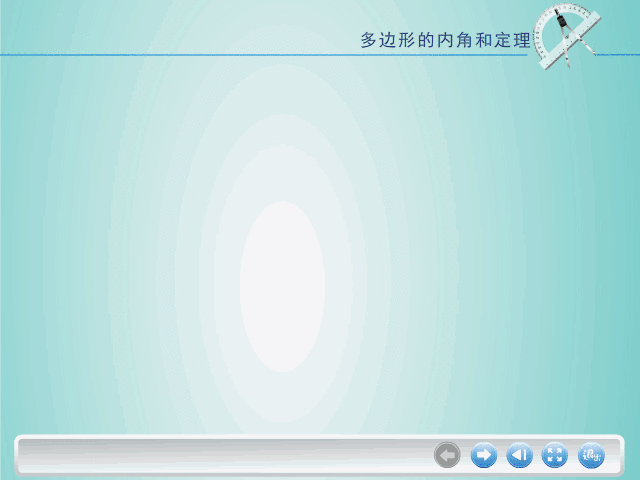
Task: Click the blue 退出 exit button
Action: click(591, 455)
